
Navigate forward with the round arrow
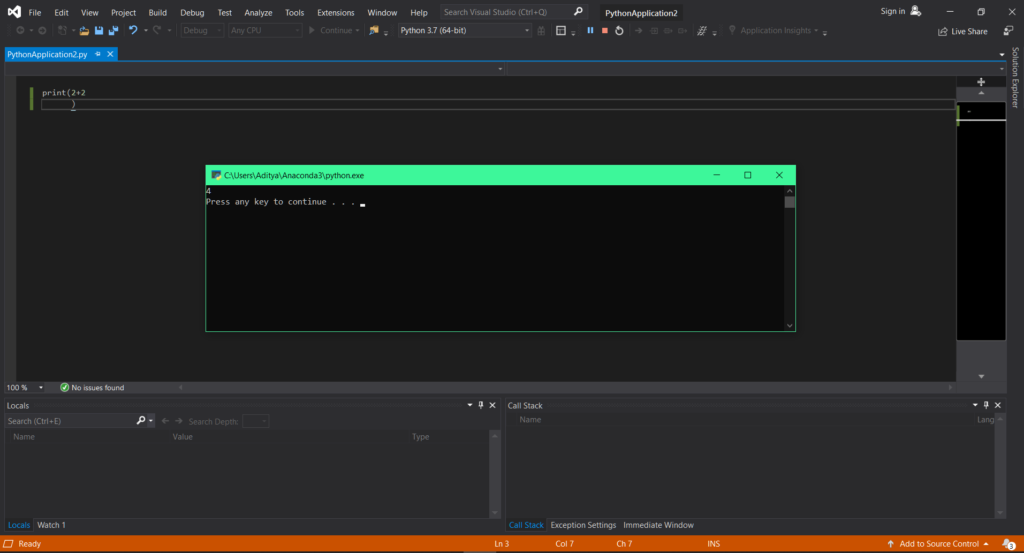pos(42,31)
